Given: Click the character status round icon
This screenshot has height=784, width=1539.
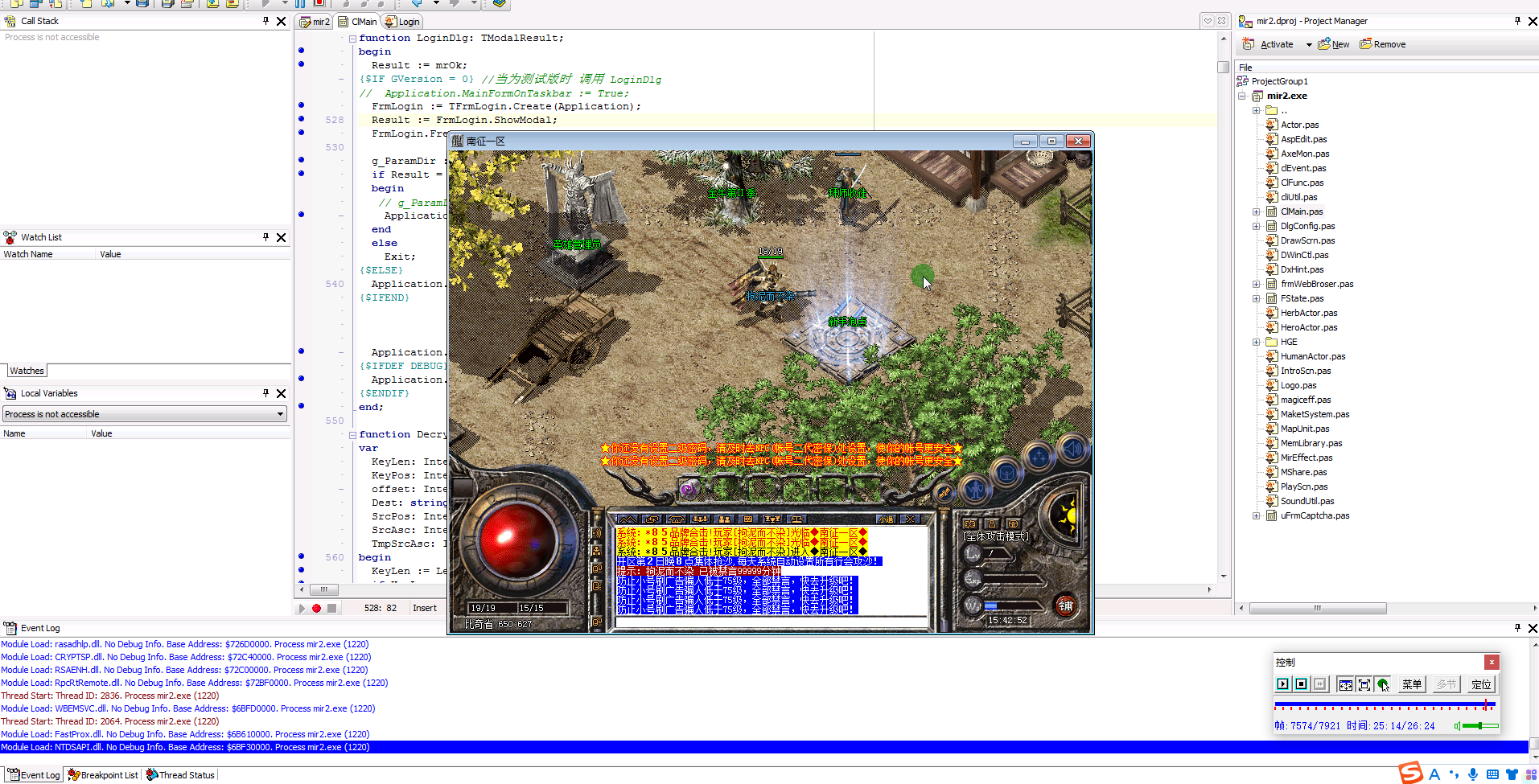Looking at the screenshot, I should pyautogui.click(x=976, y=488).
